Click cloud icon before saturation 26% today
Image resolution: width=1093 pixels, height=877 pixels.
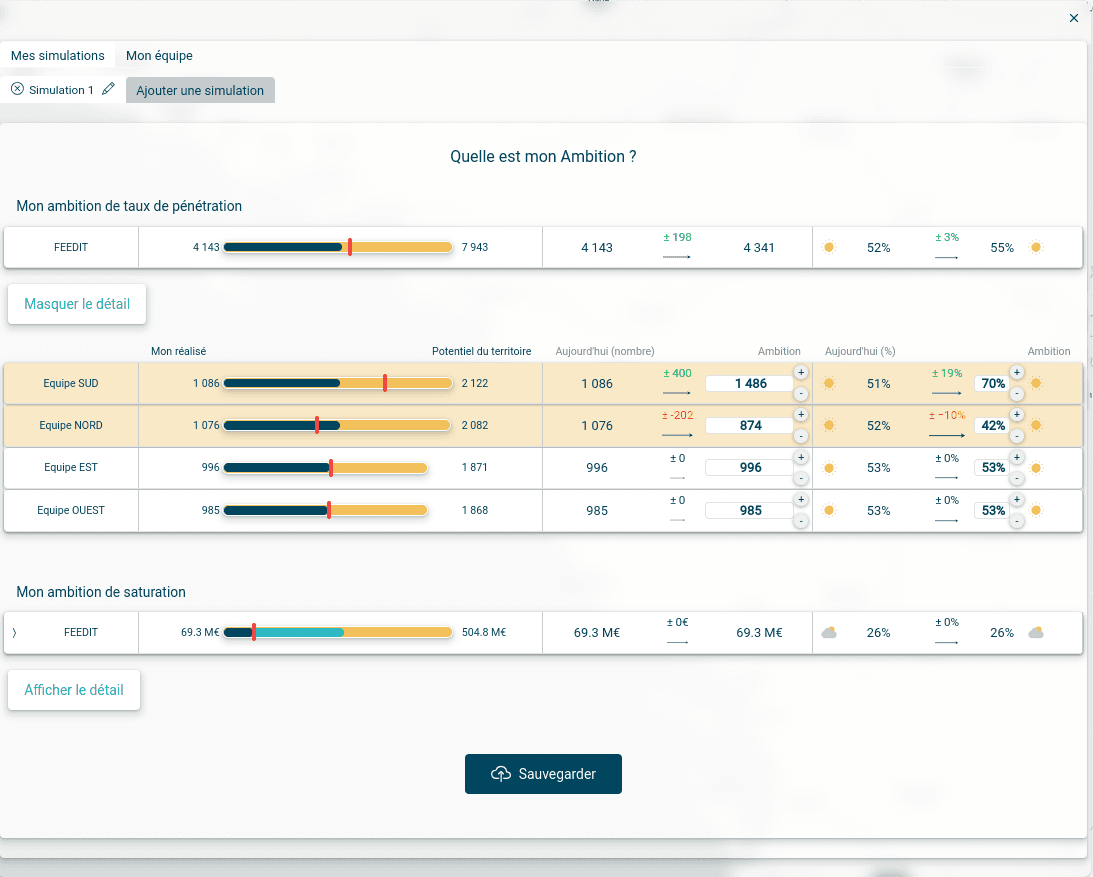point(829,632)
